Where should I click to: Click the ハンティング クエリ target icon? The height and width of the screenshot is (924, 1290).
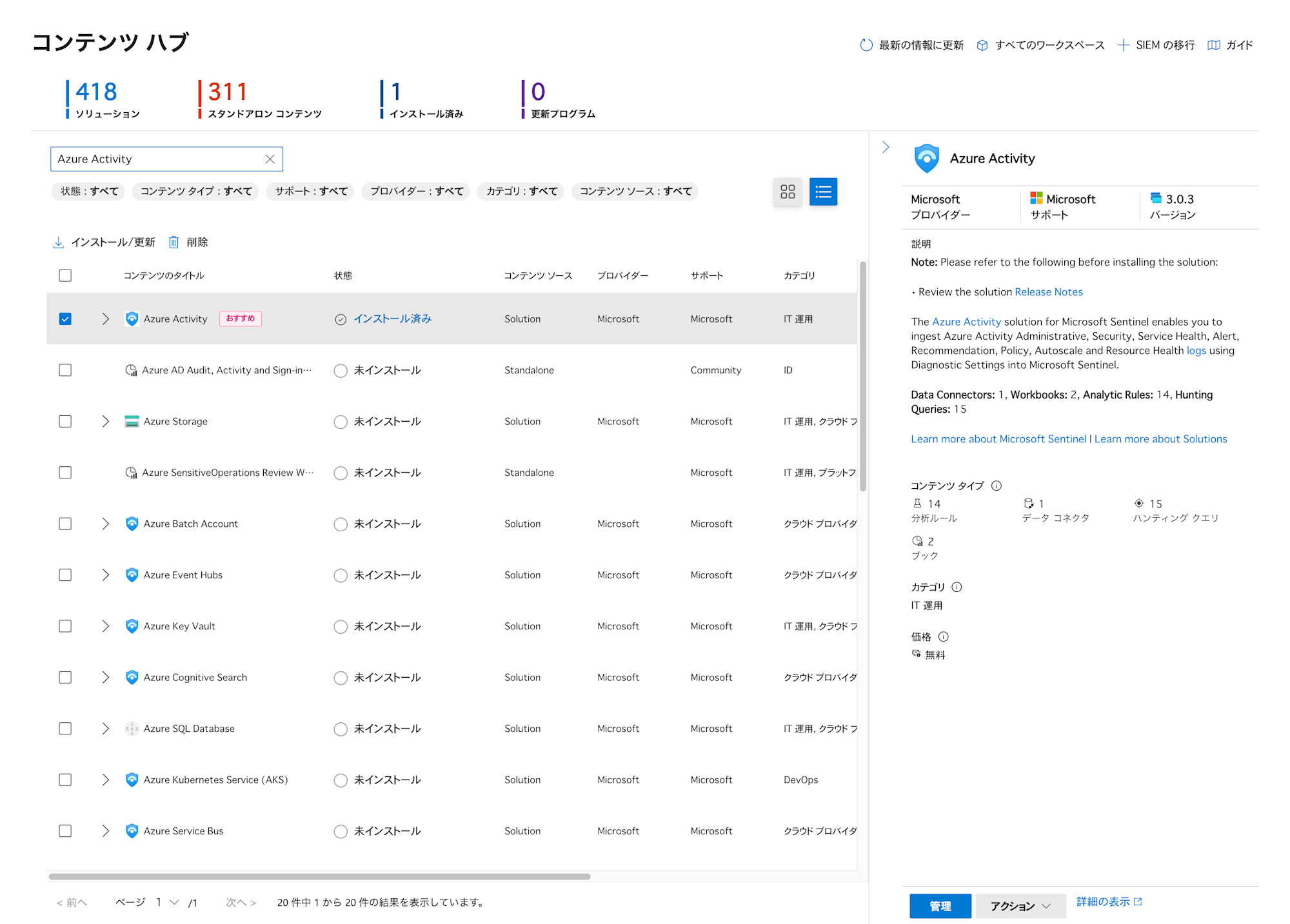(1139, 504)
